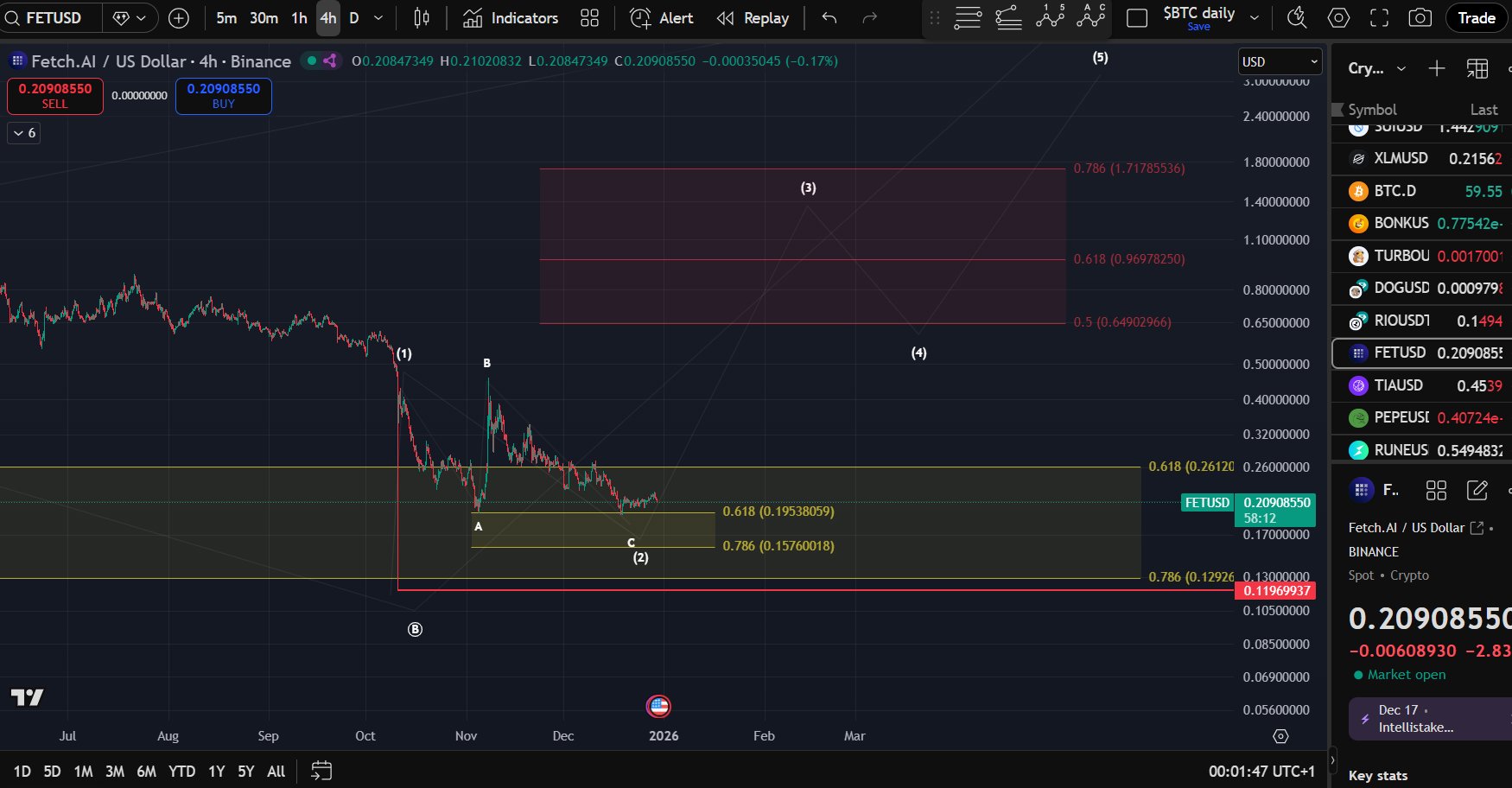Open the add note edit icon in details

pos(1477,491)
